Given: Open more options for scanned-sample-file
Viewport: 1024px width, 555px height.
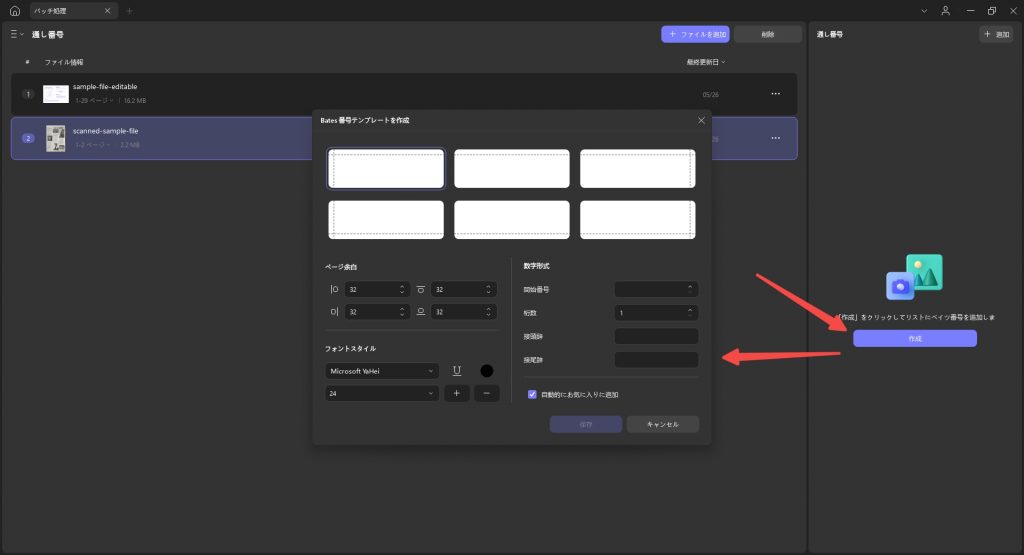Looking at the screenshot, I should tap(775, 138).
